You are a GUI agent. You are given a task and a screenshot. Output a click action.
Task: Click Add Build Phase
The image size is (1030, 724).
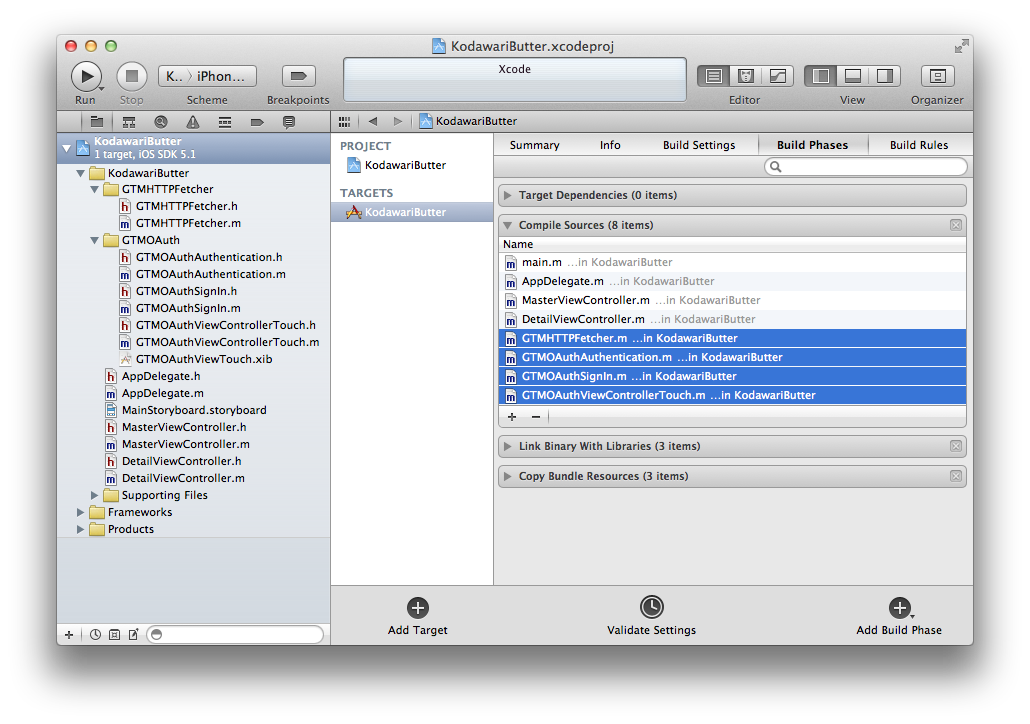(899, 616)
